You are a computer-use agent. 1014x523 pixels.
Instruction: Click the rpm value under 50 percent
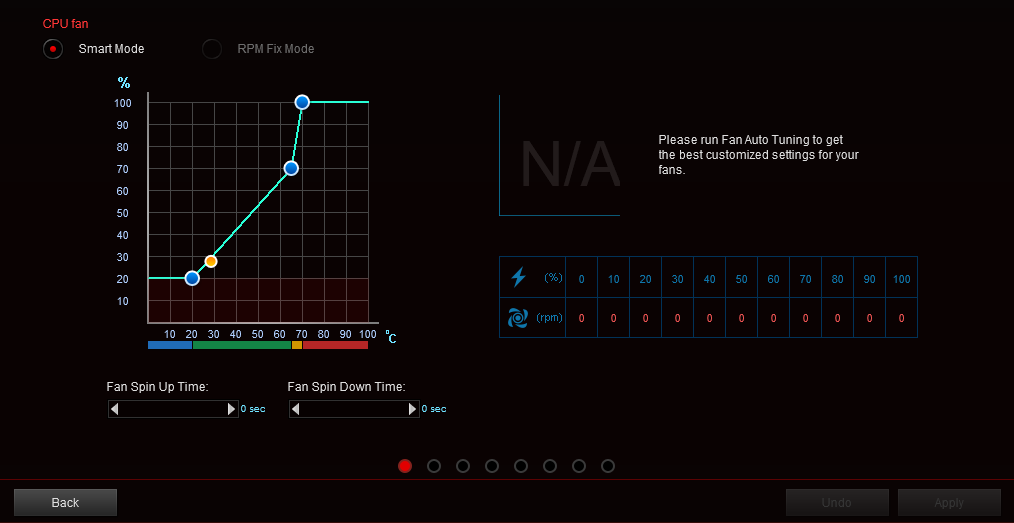pos(742,319)
